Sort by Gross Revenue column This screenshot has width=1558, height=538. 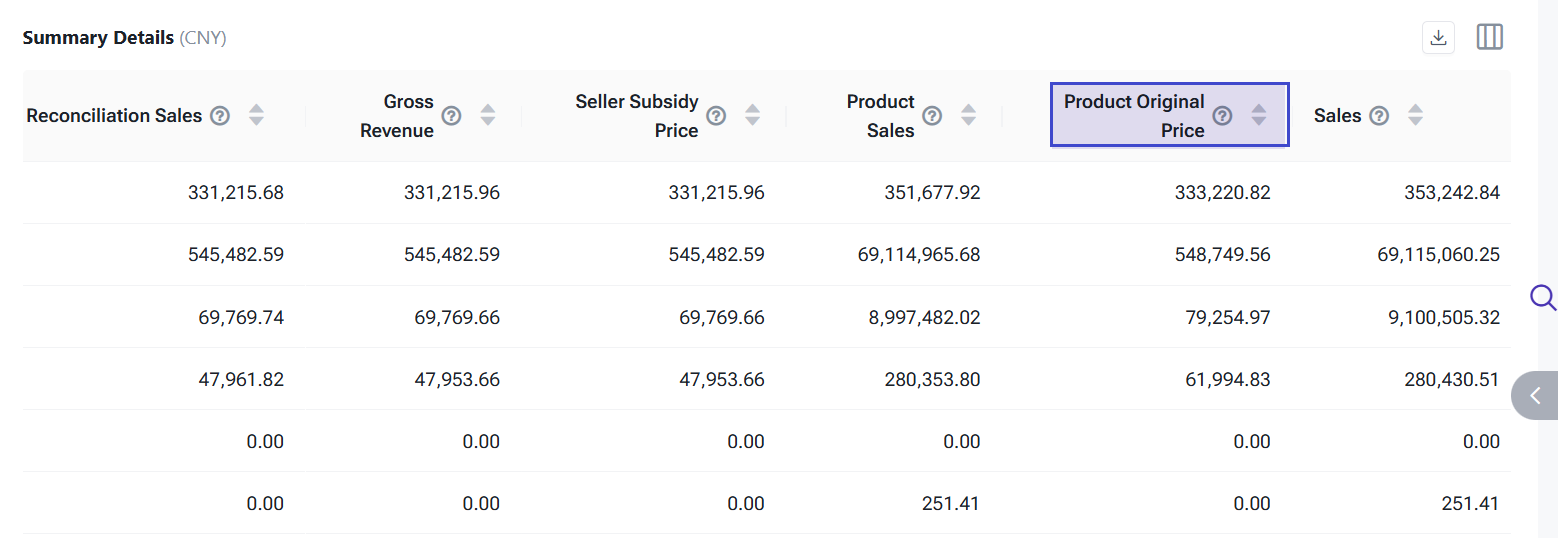pos(488,115)
